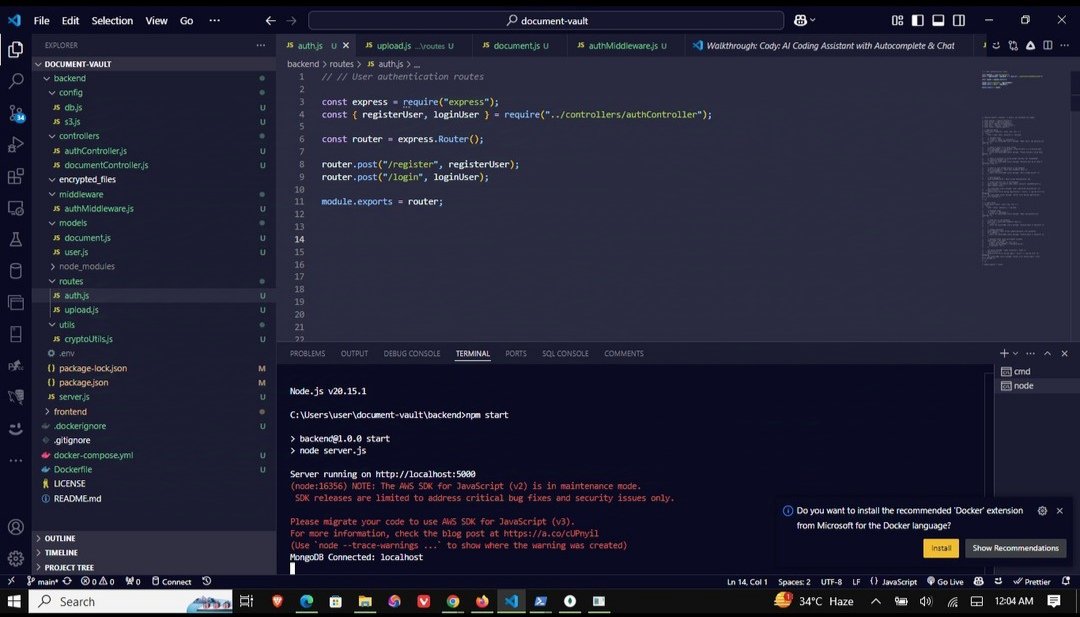Click Show Recommendations in the notification
Viewport: 1080px width, 617px height.
(x=1016, y=547)
